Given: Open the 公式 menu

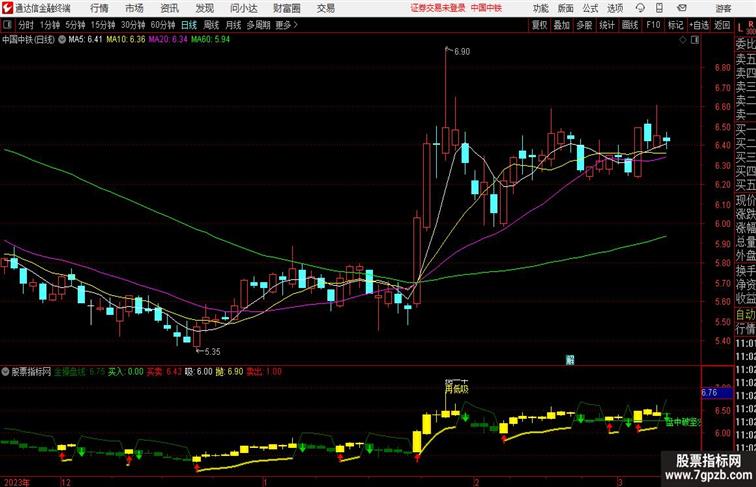Looking at the screenshot, I should (590, 8).
